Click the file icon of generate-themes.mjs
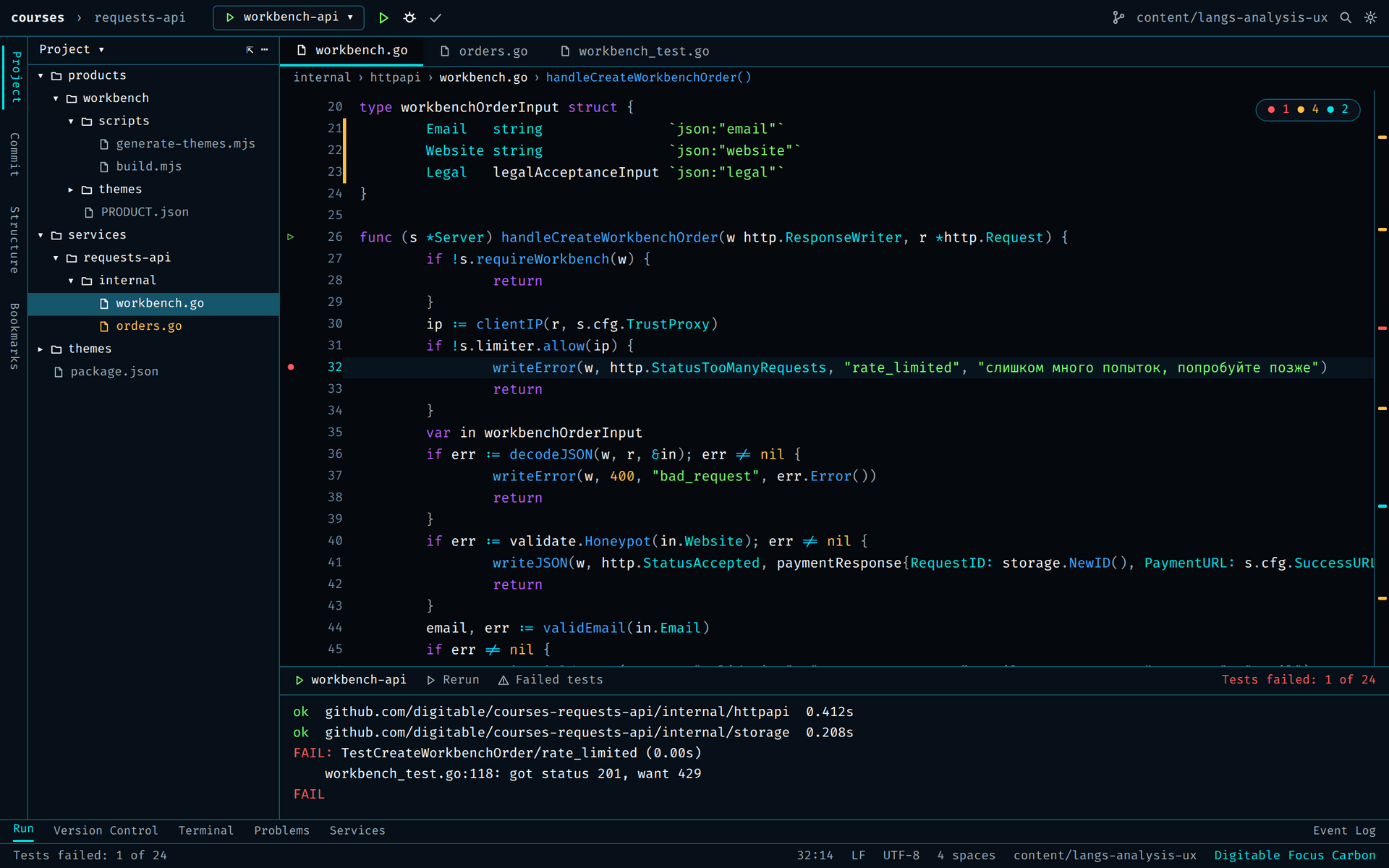 (104, 144)
